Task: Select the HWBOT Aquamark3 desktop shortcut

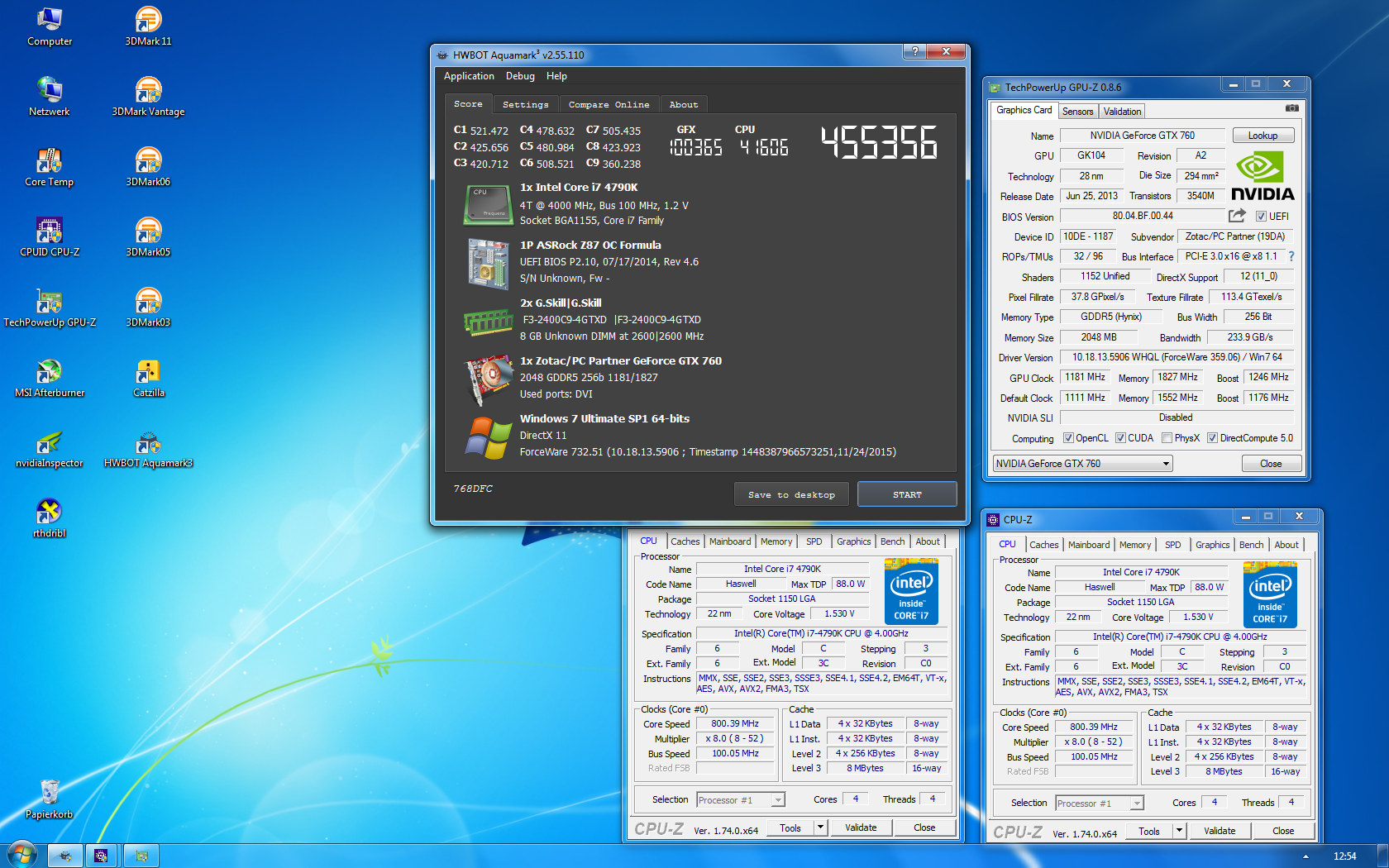Action: point(149,448)
